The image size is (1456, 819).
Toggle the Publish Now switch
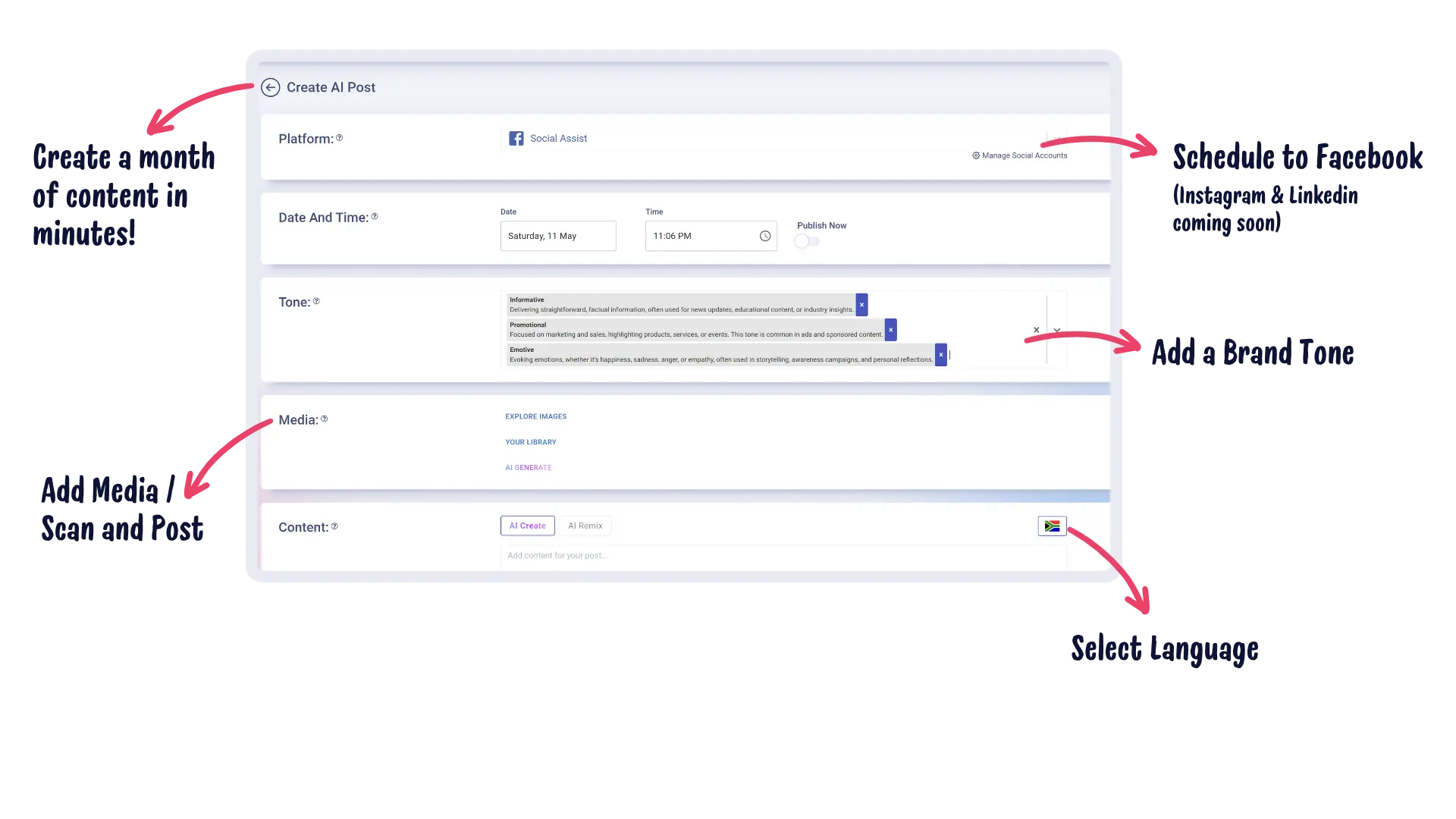click(807, 241)
